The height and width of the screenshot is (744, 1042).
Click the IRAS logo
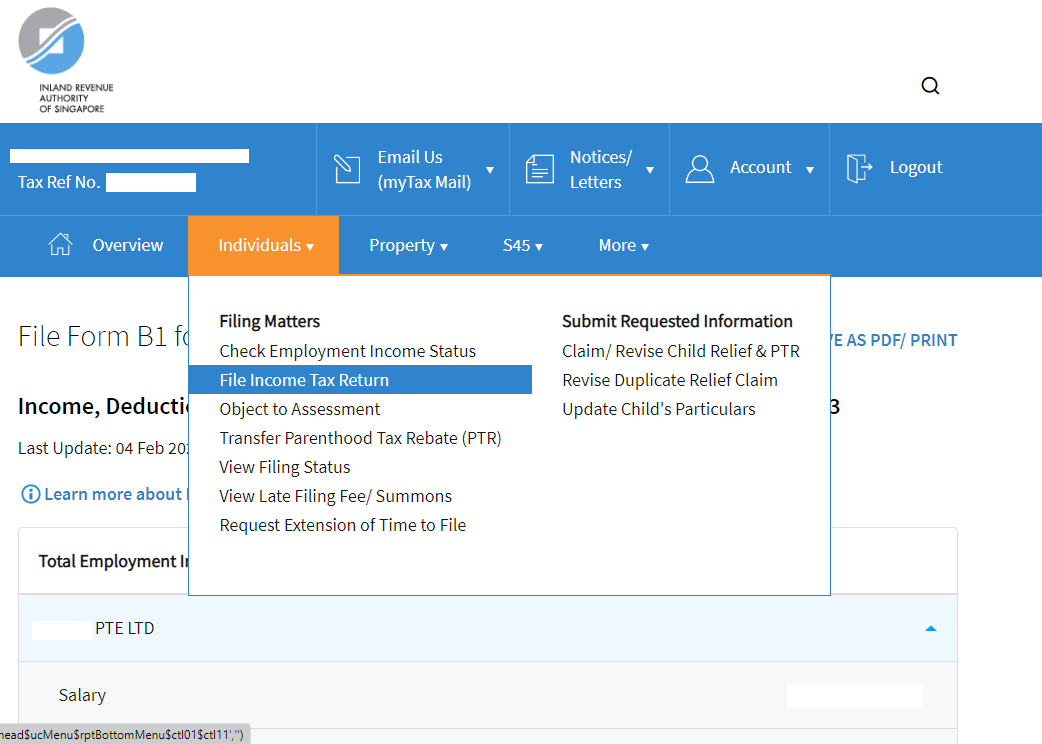(x=66, y=60)
